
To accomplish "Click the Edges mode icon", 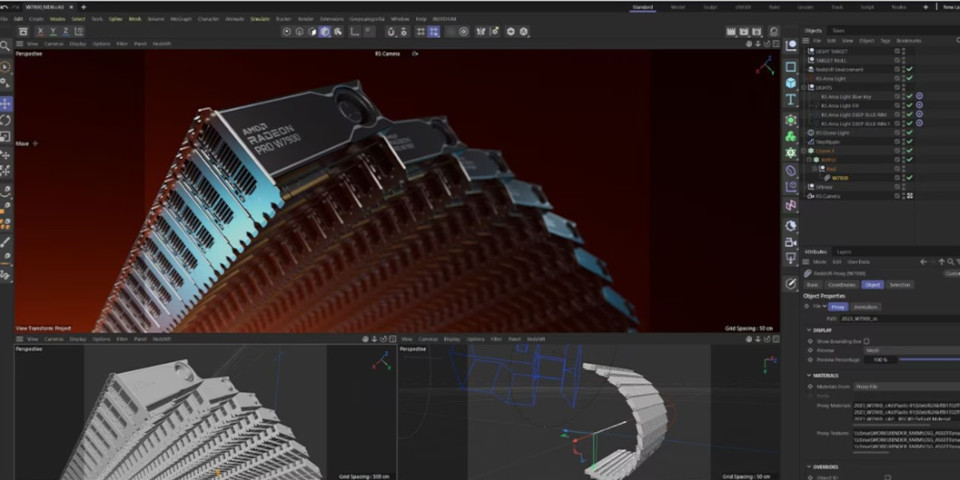I will pyautogui.click(x=300, y=32).
